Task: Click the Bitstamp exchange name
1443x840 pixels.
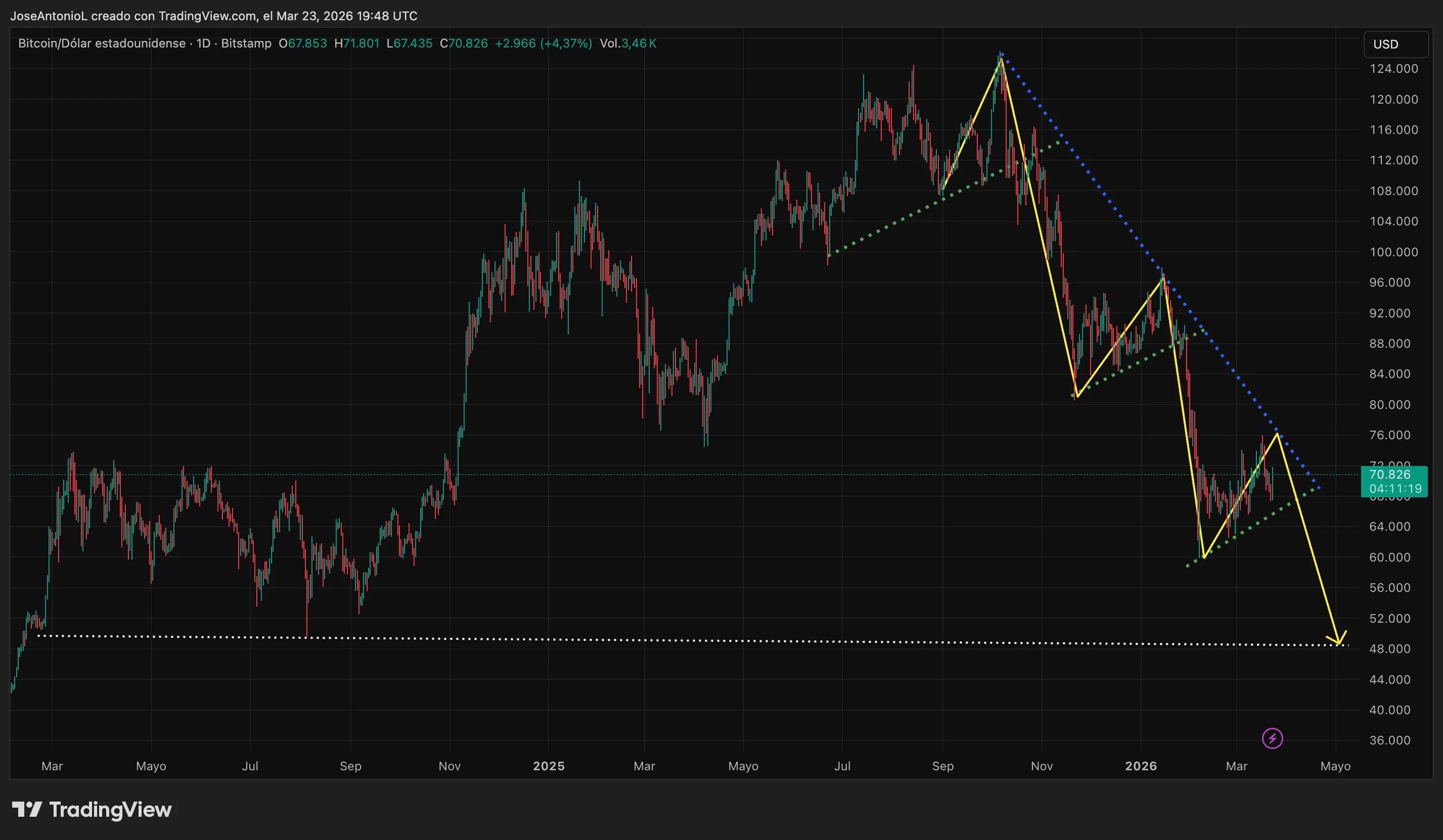Action: 246,43
